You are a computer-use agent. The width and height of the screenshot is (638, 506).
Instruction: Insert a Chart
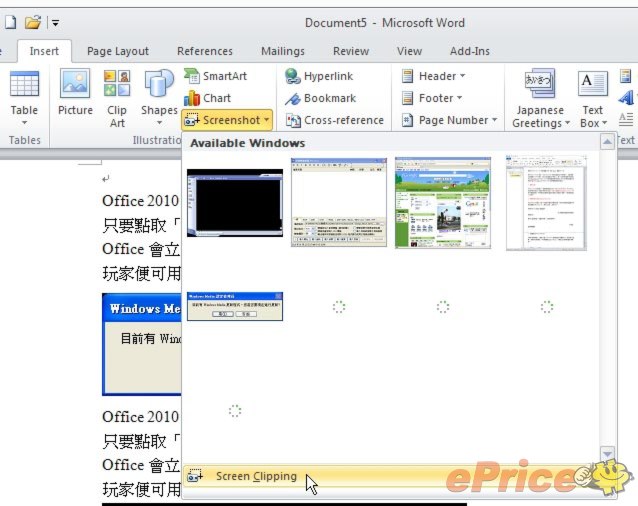(208, 98)
